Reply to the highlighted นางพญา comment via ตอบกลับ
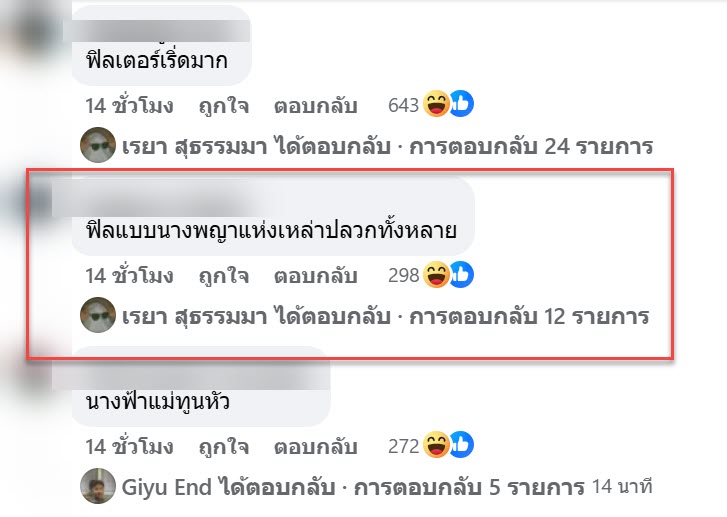The image size is (727, 517). (x=315, y=276)
